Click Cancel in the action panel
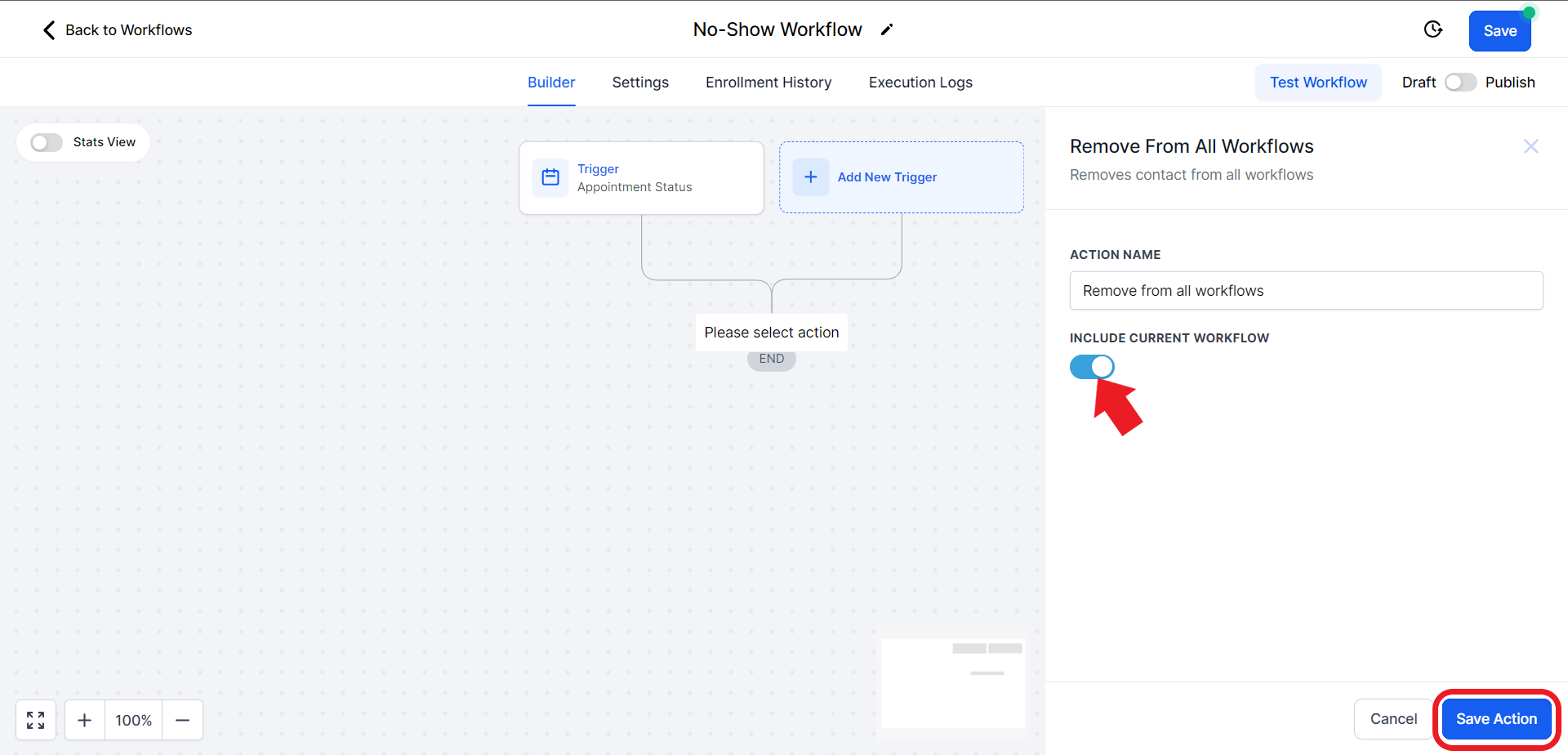 pyautogui.click(x=1393, y=719)
